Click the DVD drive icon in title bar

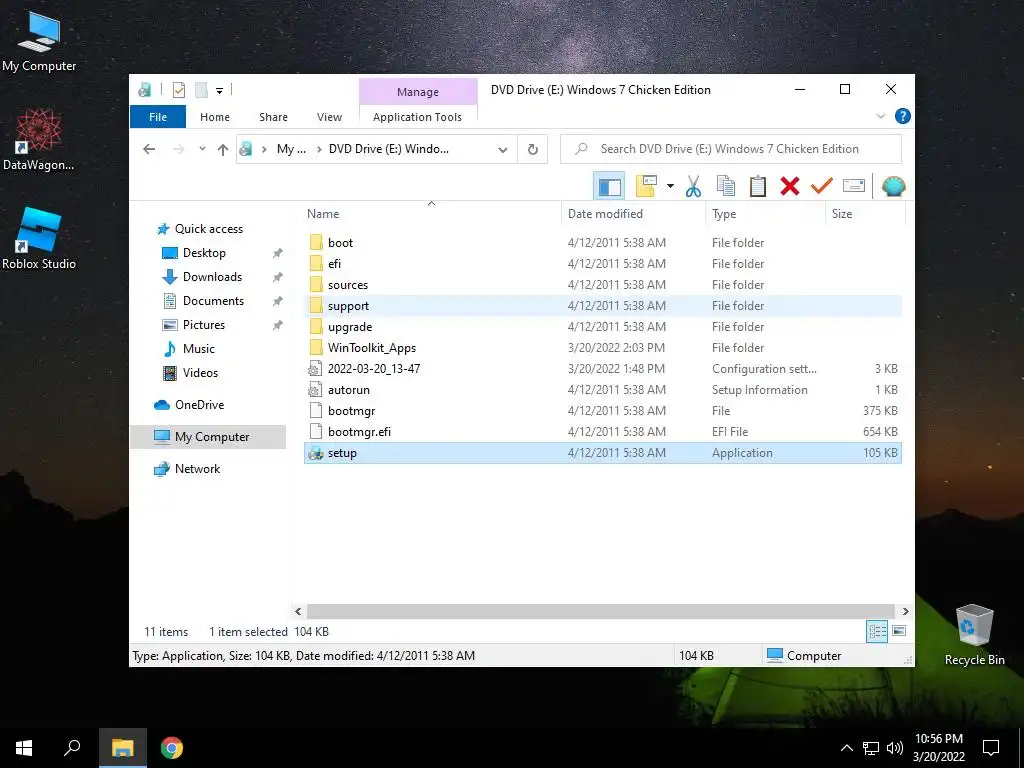145,90
